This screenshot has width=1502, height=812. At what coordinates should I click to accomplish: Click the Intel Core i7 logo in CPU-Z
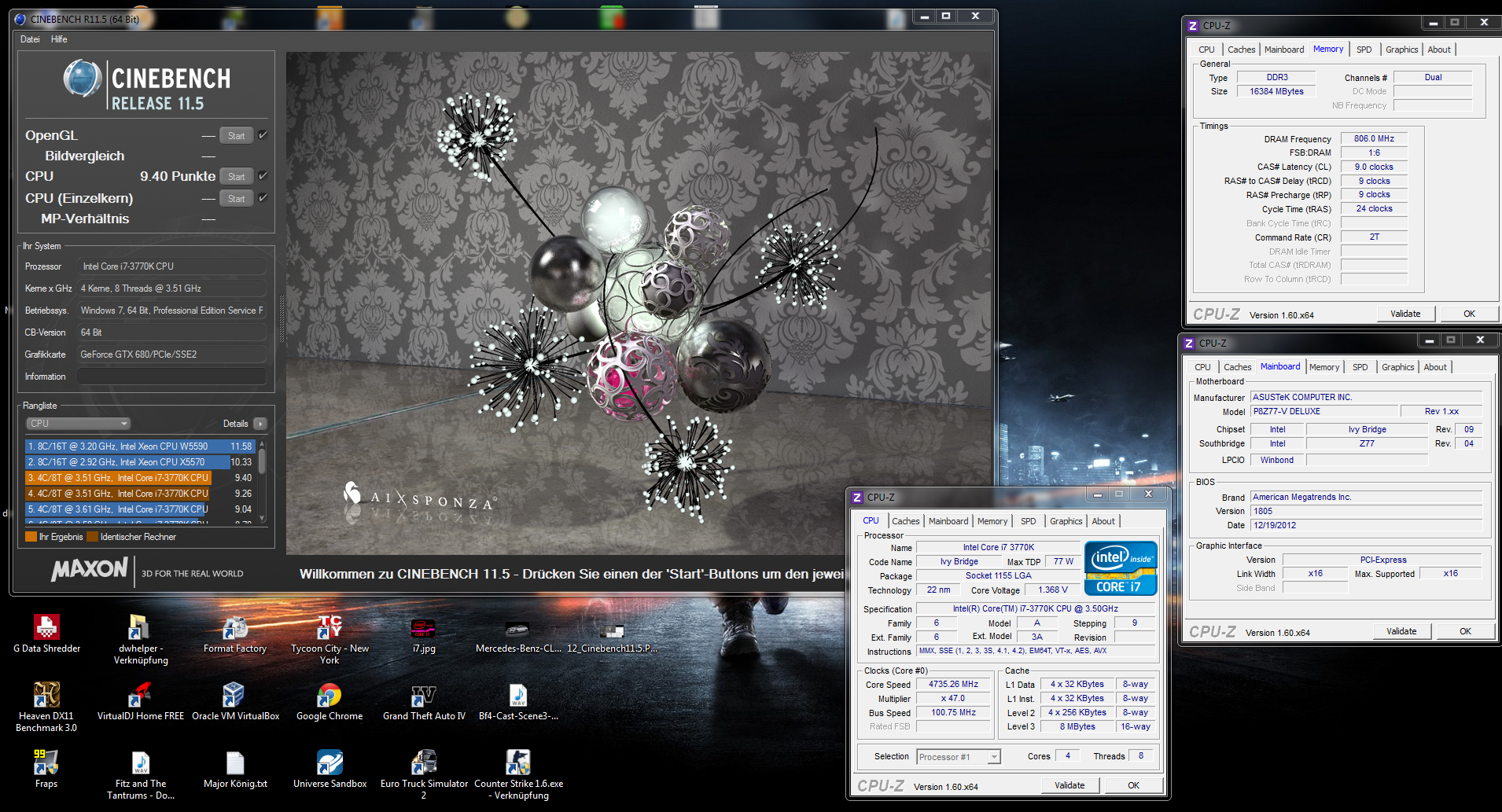pyautogui.click(x=1121, y=568)
